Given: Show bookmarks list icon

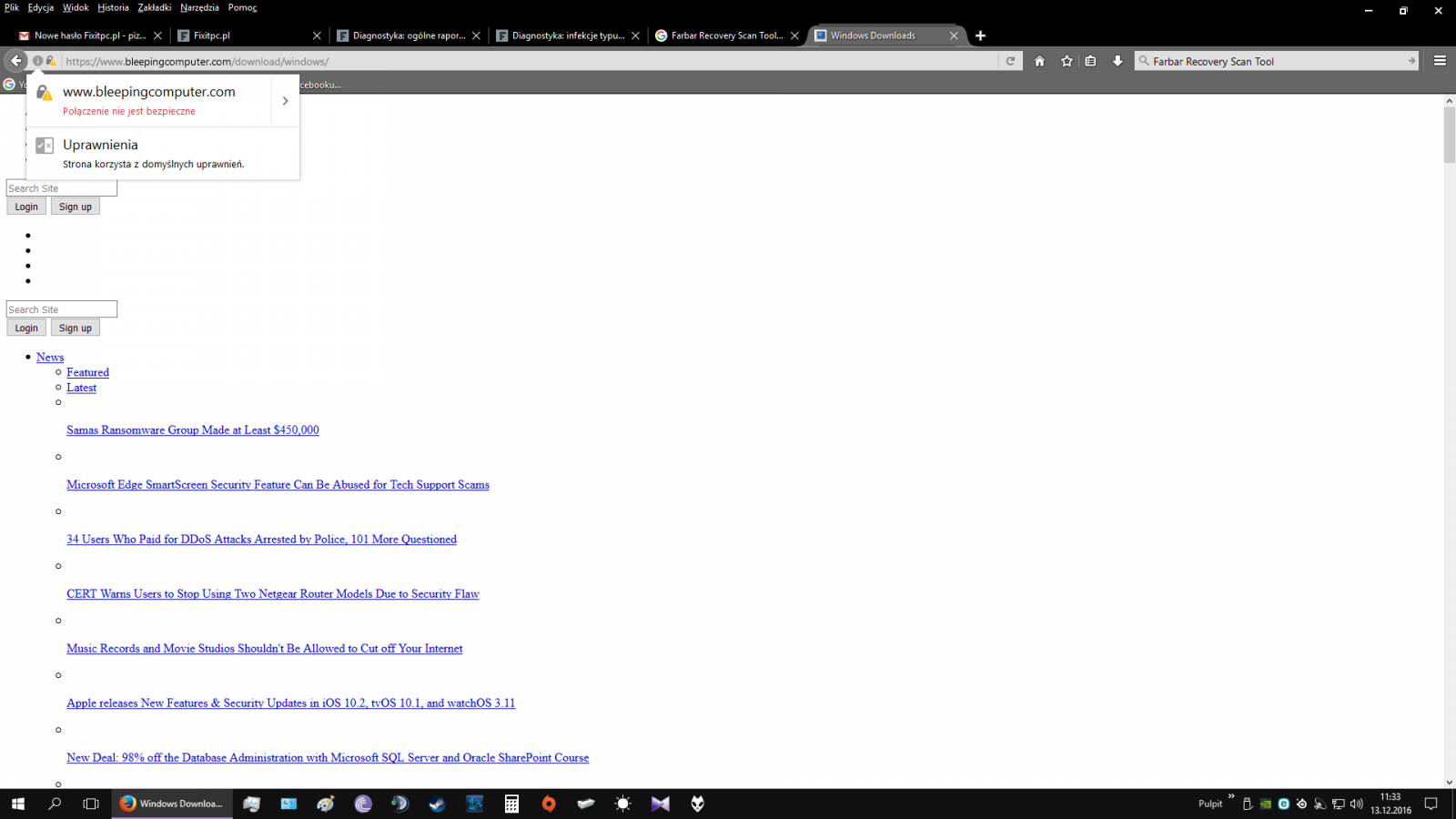Looking at the screenshot, I should pos(1090,61).
